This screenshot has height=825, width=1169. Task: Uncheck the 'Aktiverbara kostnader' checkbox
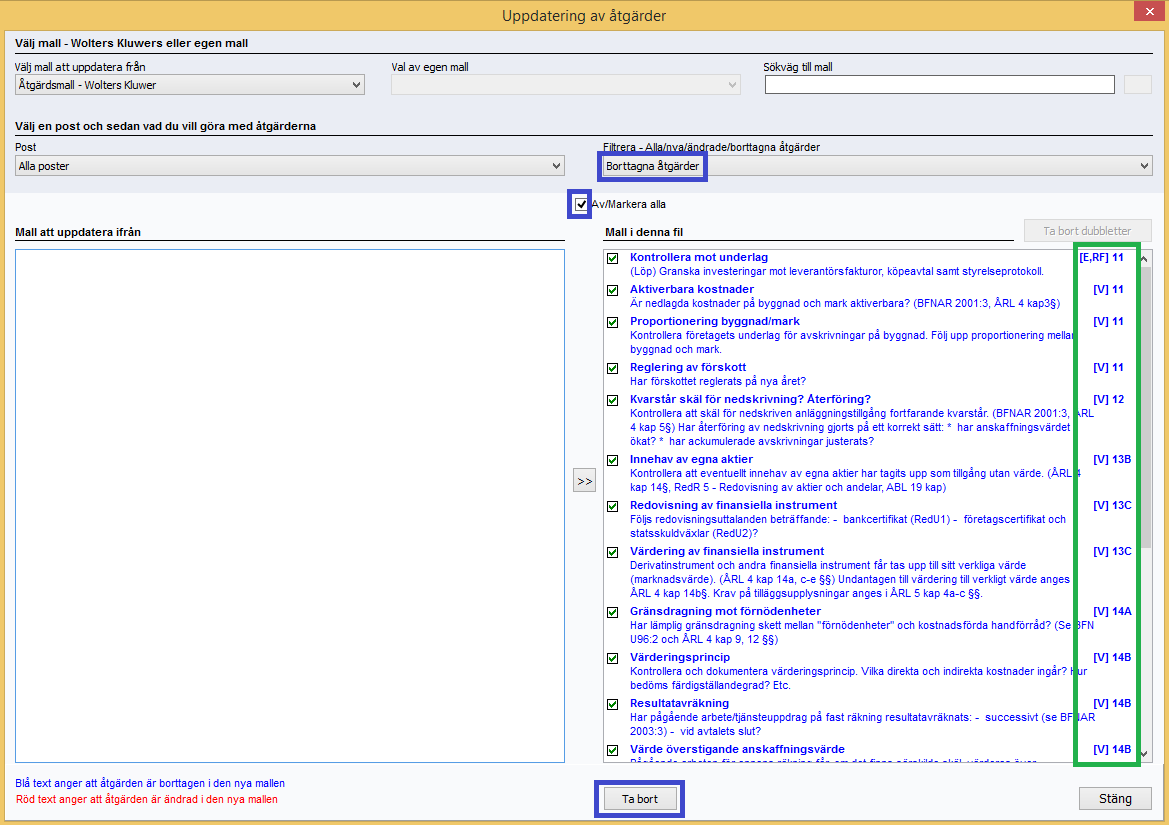click(613, 291)
